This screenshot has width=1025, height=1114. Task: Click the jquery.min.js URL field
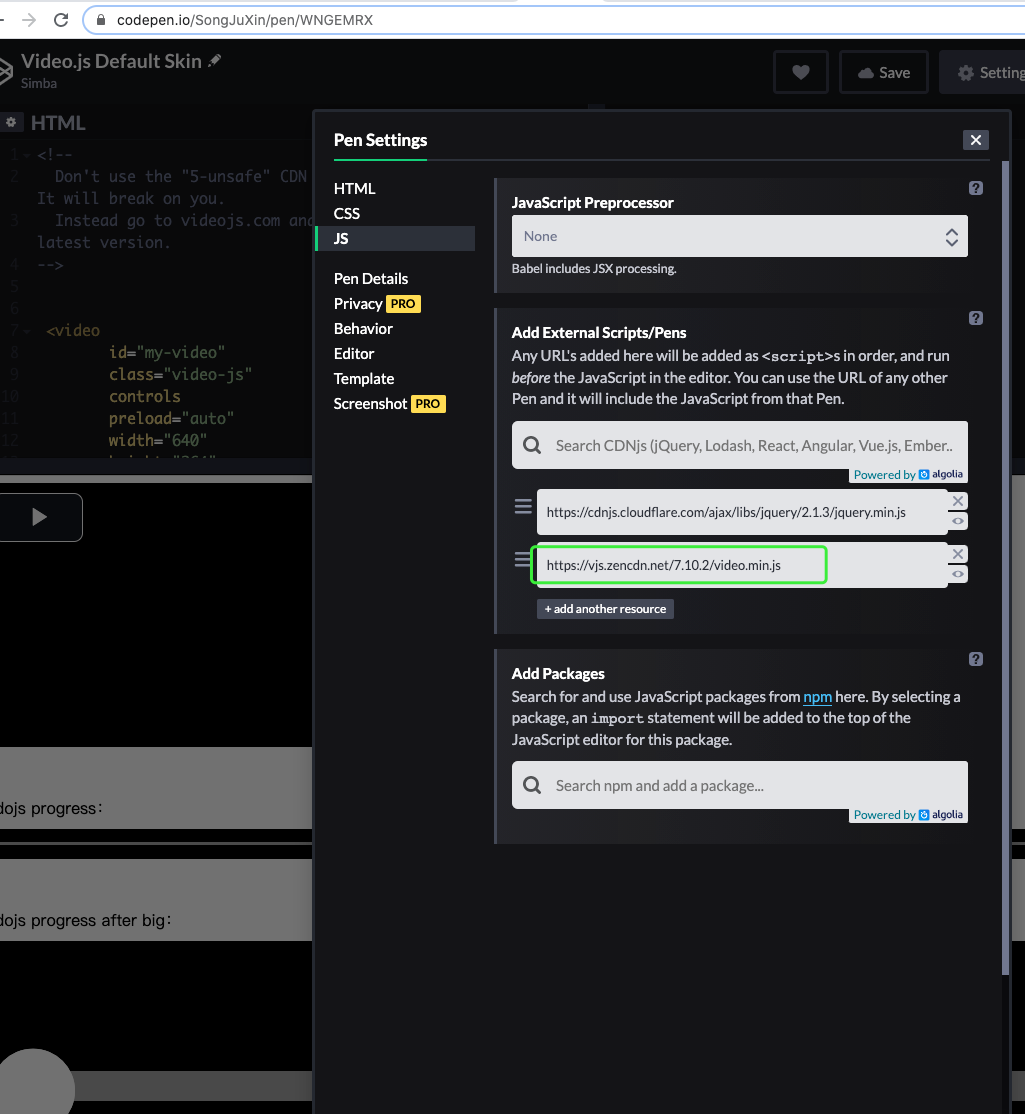pos(742,512)
